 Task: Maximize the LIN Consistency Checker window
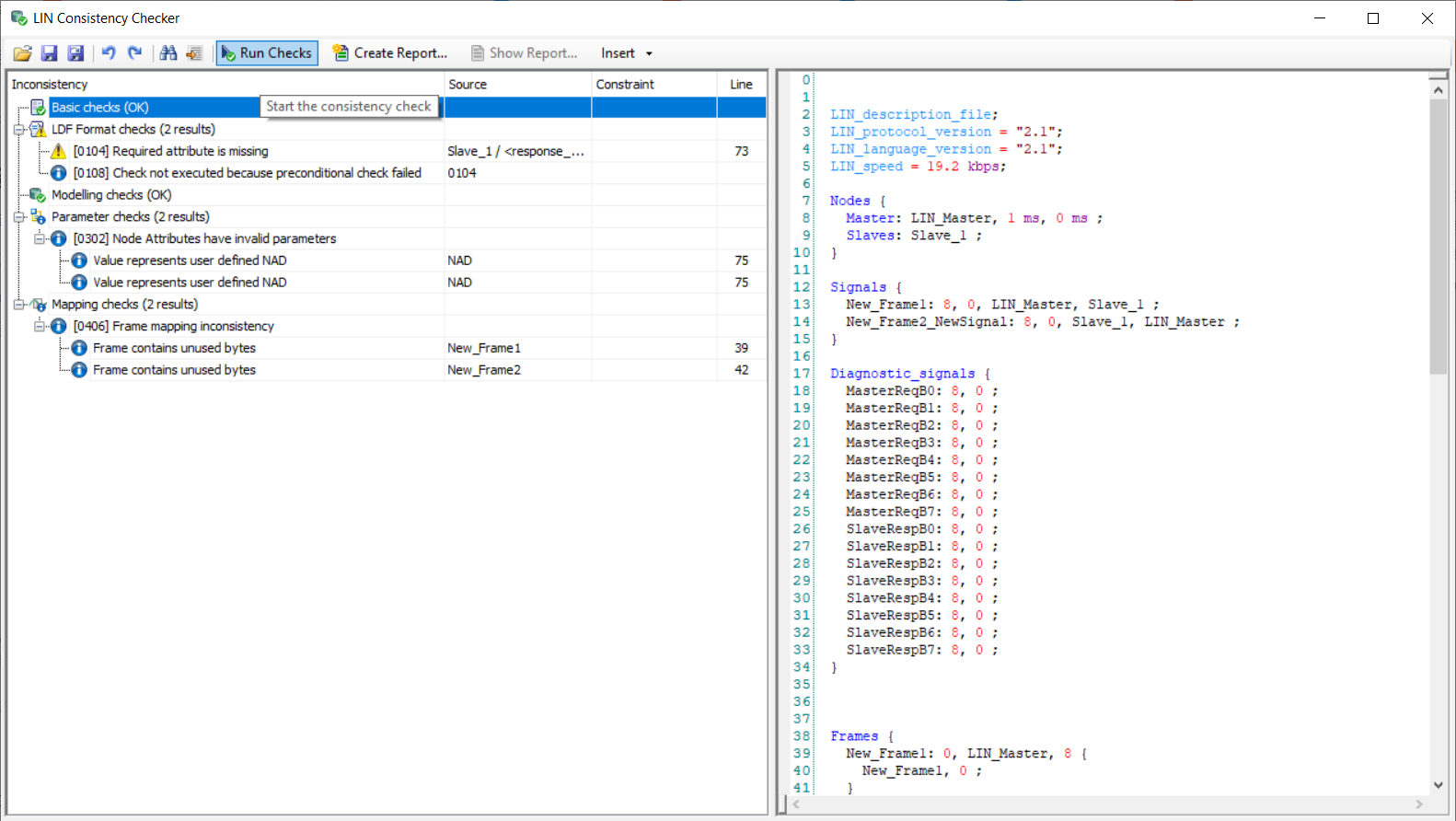[1373, 18]
